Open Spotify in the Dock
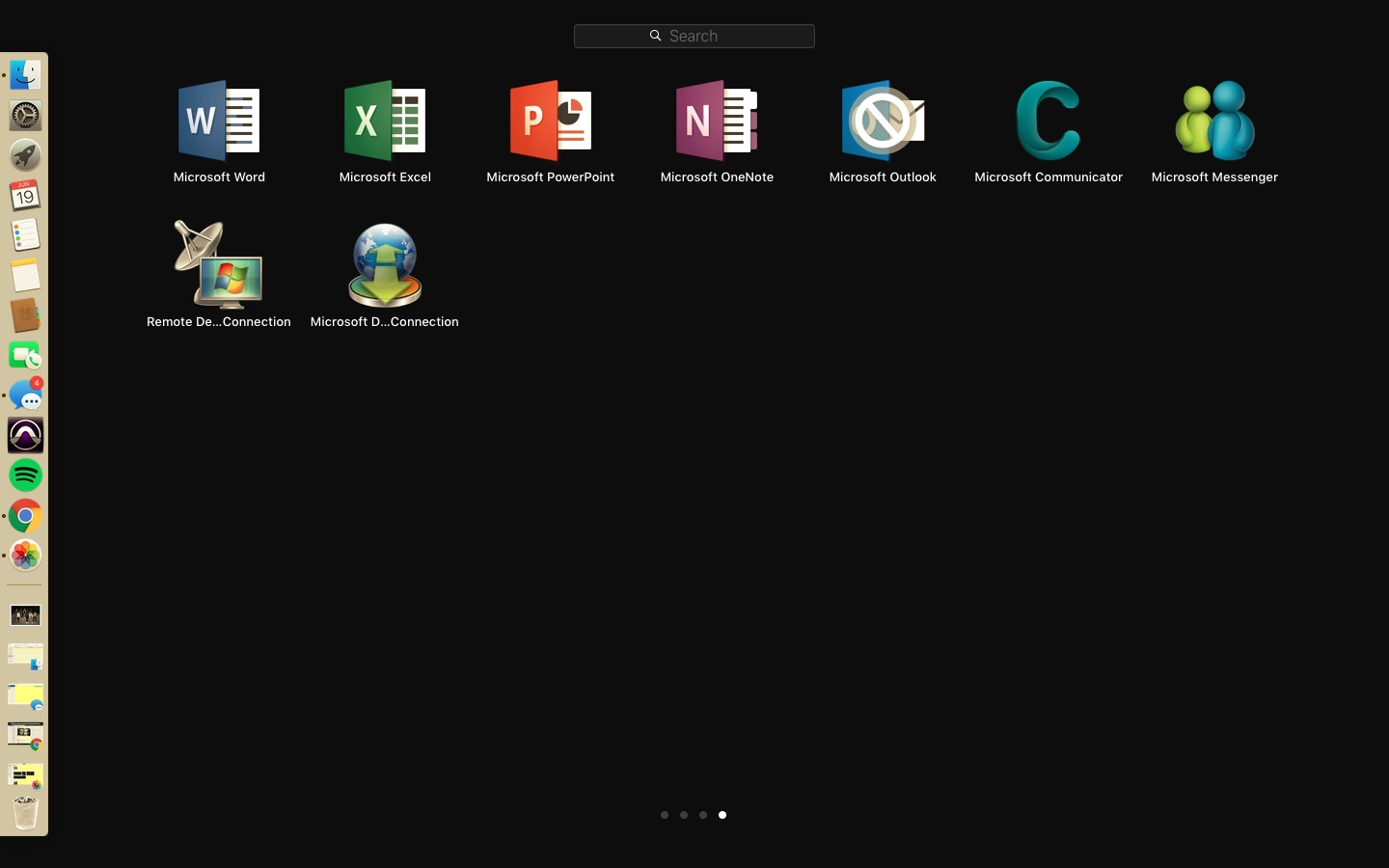 (25, 475)
